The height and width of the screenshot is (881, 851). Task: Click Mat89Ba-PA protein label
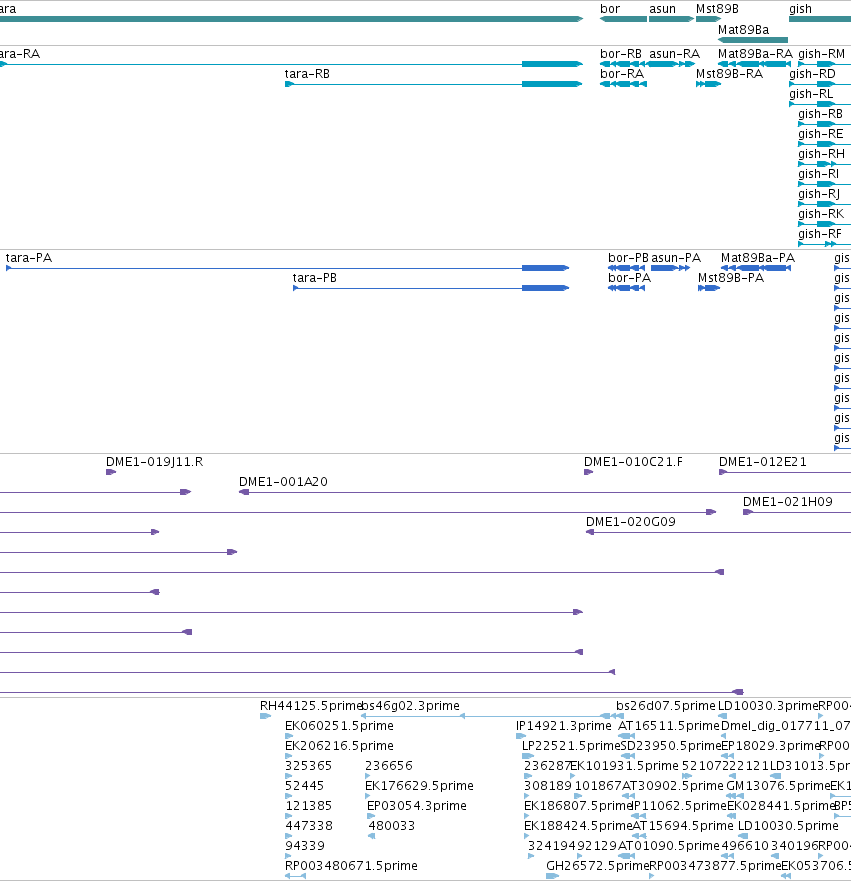point(758,258)
